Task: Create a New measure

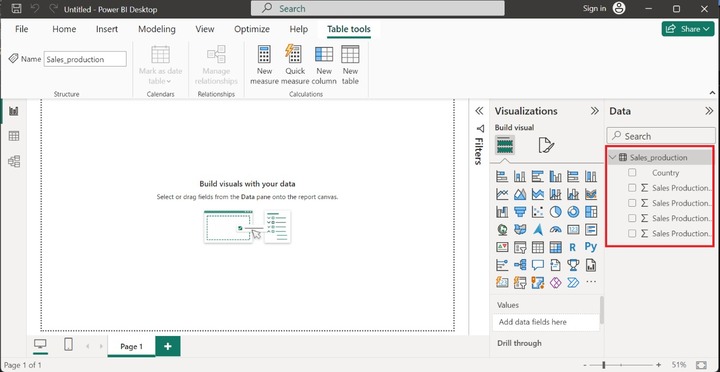Action: point(264,65)
